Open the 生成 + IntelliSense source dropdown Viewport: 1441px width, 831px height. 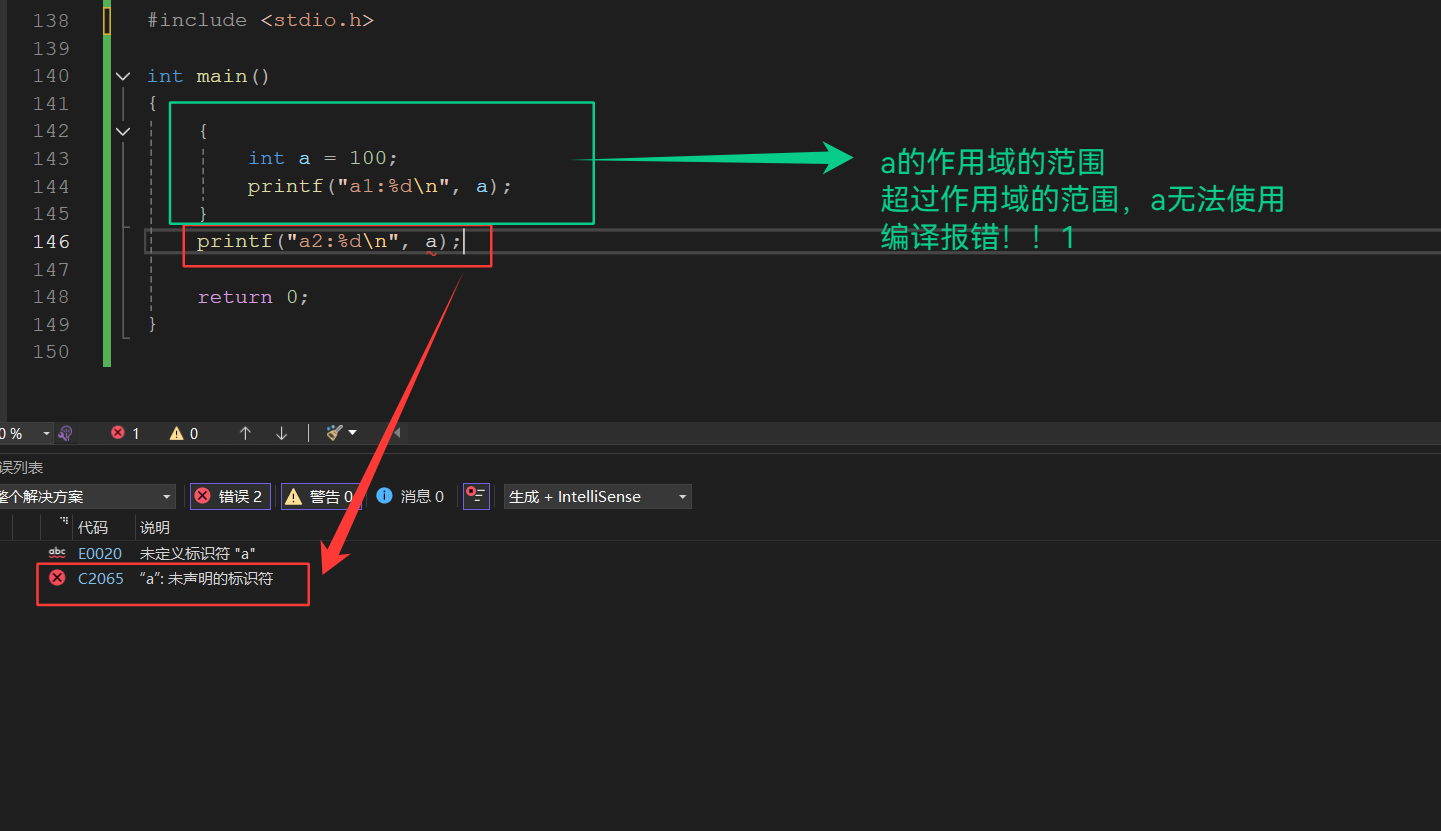(598, 496)
